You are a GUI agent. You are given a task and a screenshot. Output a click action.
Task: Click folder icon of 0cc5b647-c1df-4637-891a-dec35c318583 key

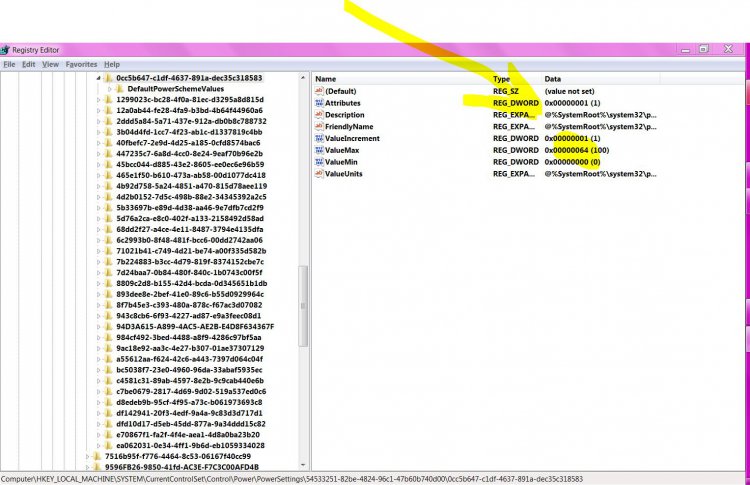pyautogui.click(x=109, y=78)
